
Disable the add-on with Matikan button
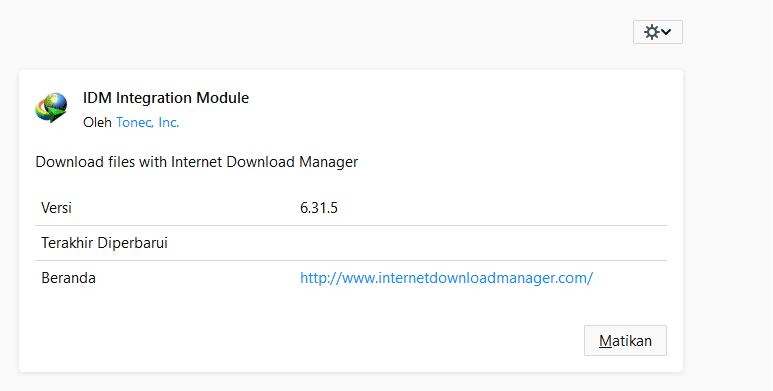(625, 340)
